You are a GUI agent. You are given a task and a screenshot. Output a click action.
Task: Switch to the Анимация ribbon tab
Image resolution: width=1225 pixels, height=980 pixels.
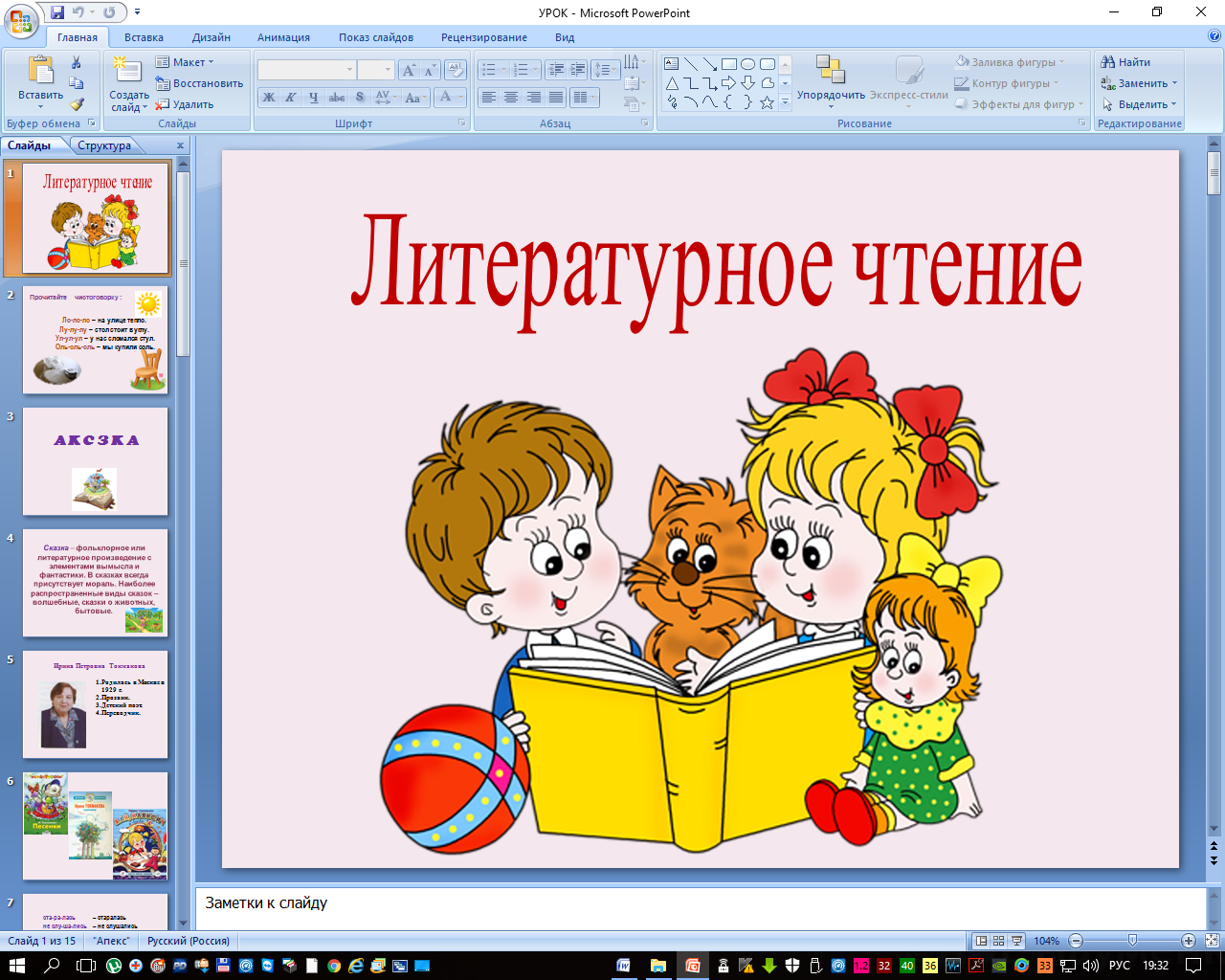(283, 37)
